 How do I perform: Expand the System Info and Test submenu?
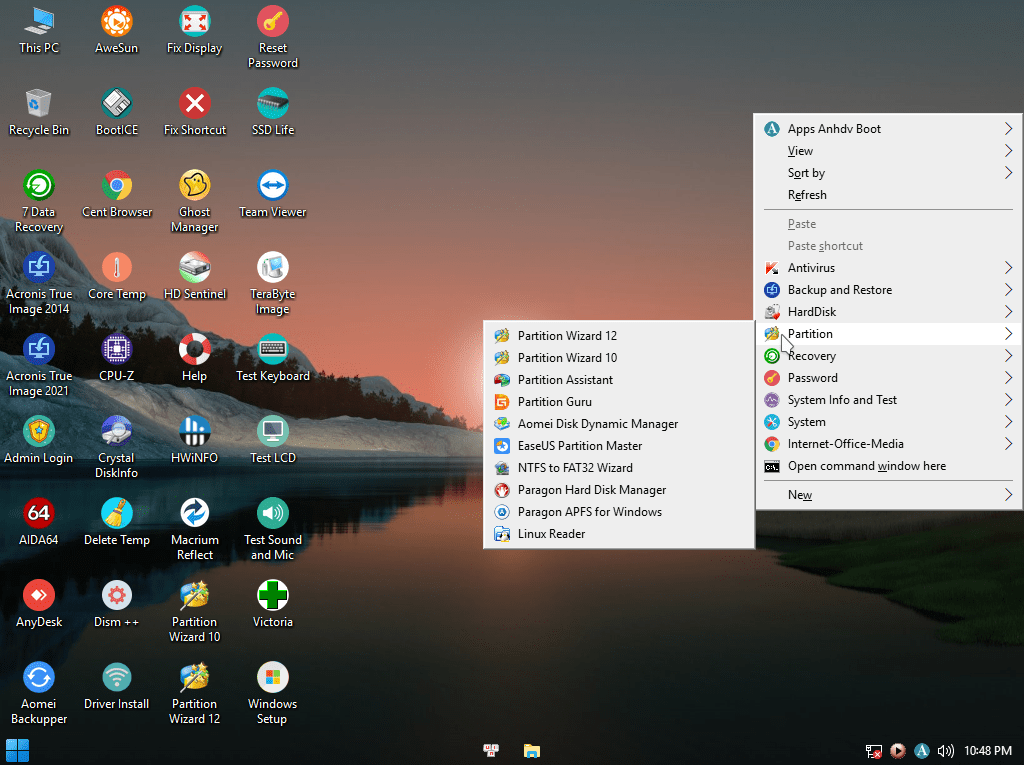coord(888,400)
